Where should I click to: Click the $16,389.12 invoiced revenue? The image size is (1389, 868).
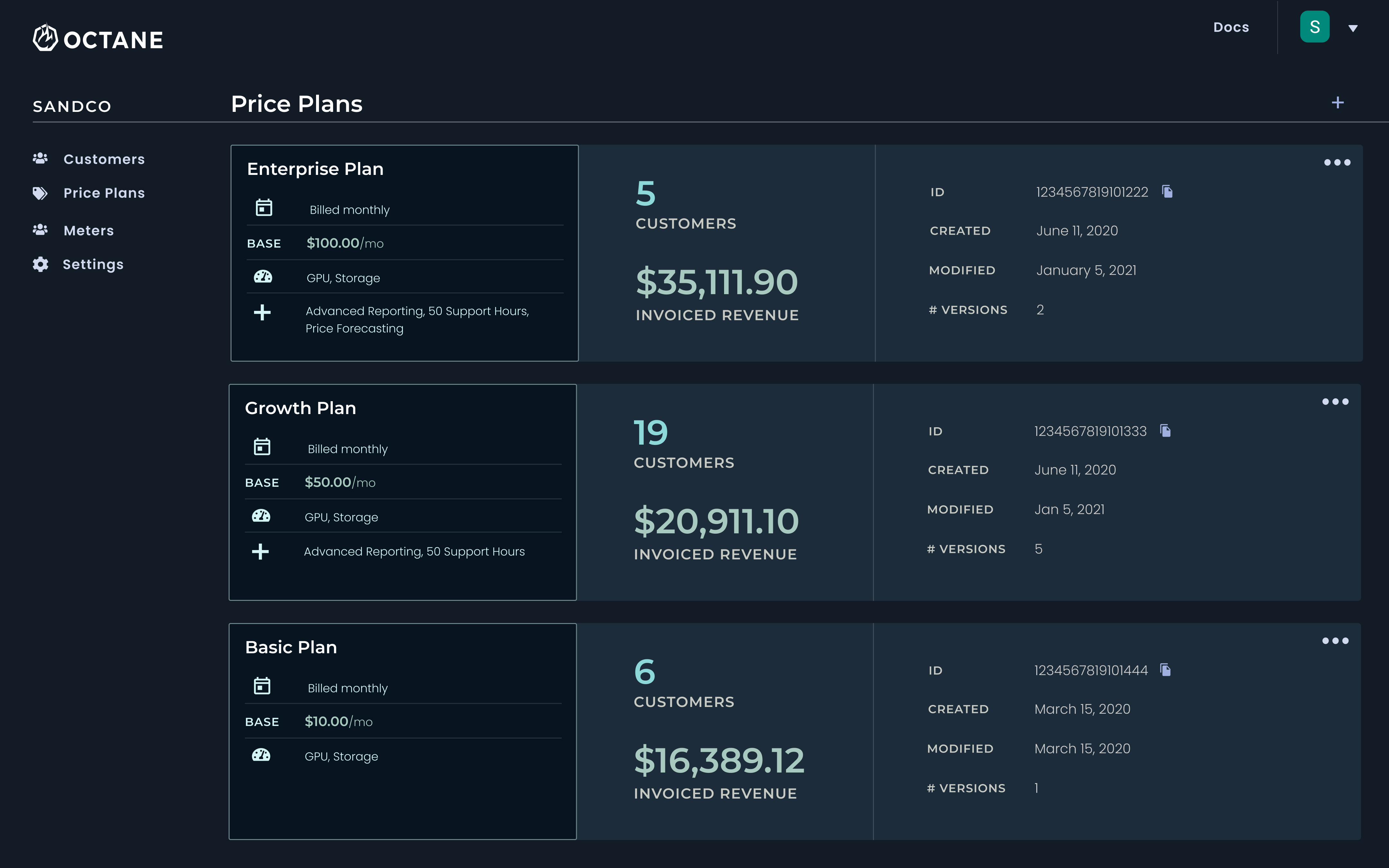[x=719, y=761]
